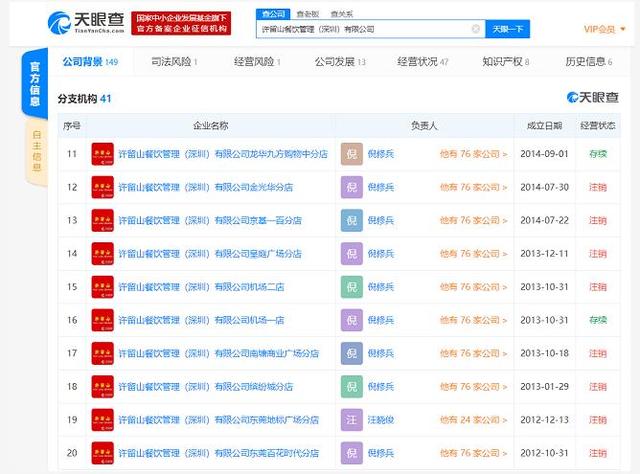Switch to the 查关系 search tab

[341, 14]
